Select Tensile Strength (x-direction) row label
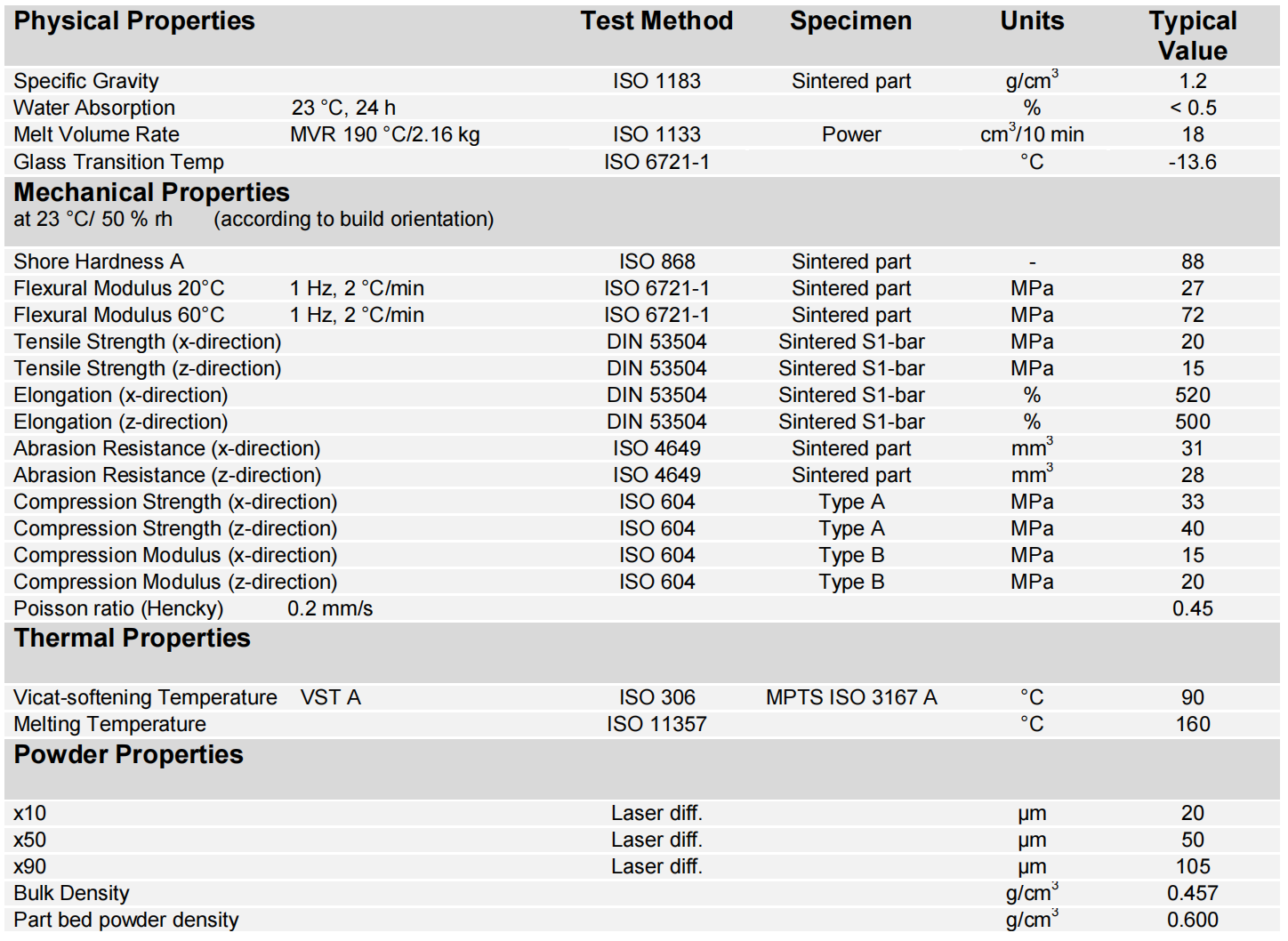The height and width of the screenshot is (941, 1288). (148, 342)
